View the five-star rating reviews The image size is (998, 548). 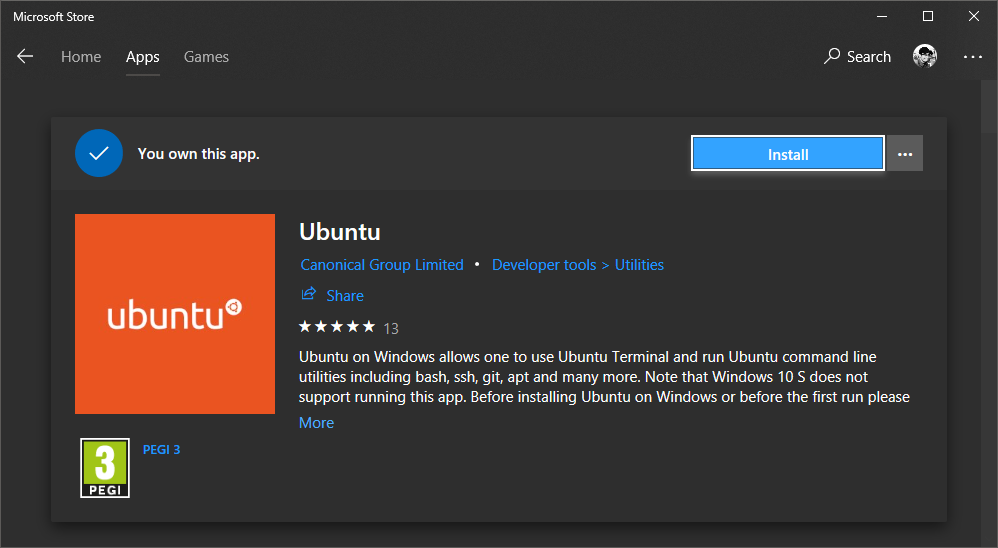click(337, 327)
